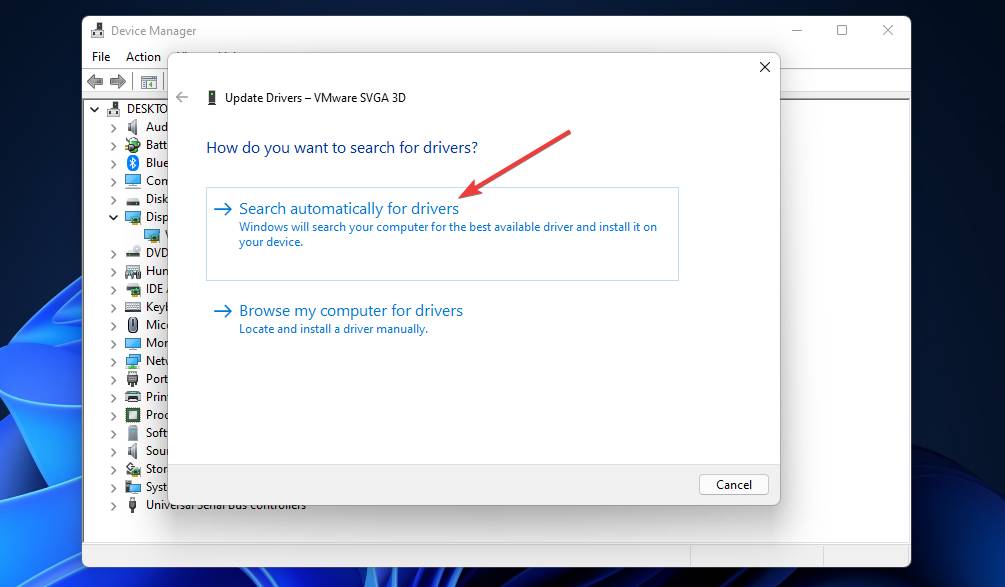This screenshot has width=1005, height=587.
Task: Click the Cancel button
Action: (733, 484)
